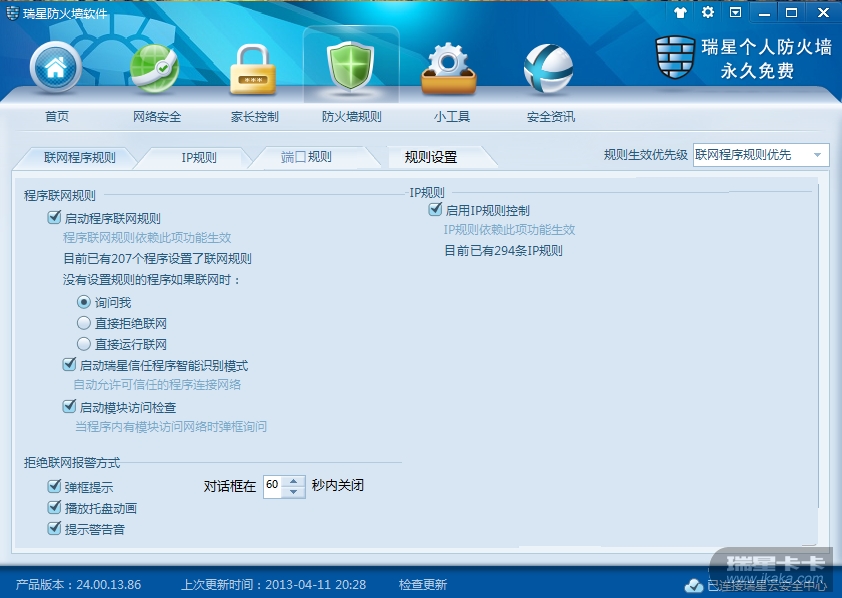Toggle the 提示警告音 checkbox
Image resolution: width=842 pixels, height=598 pixels.
pos(54,529)
